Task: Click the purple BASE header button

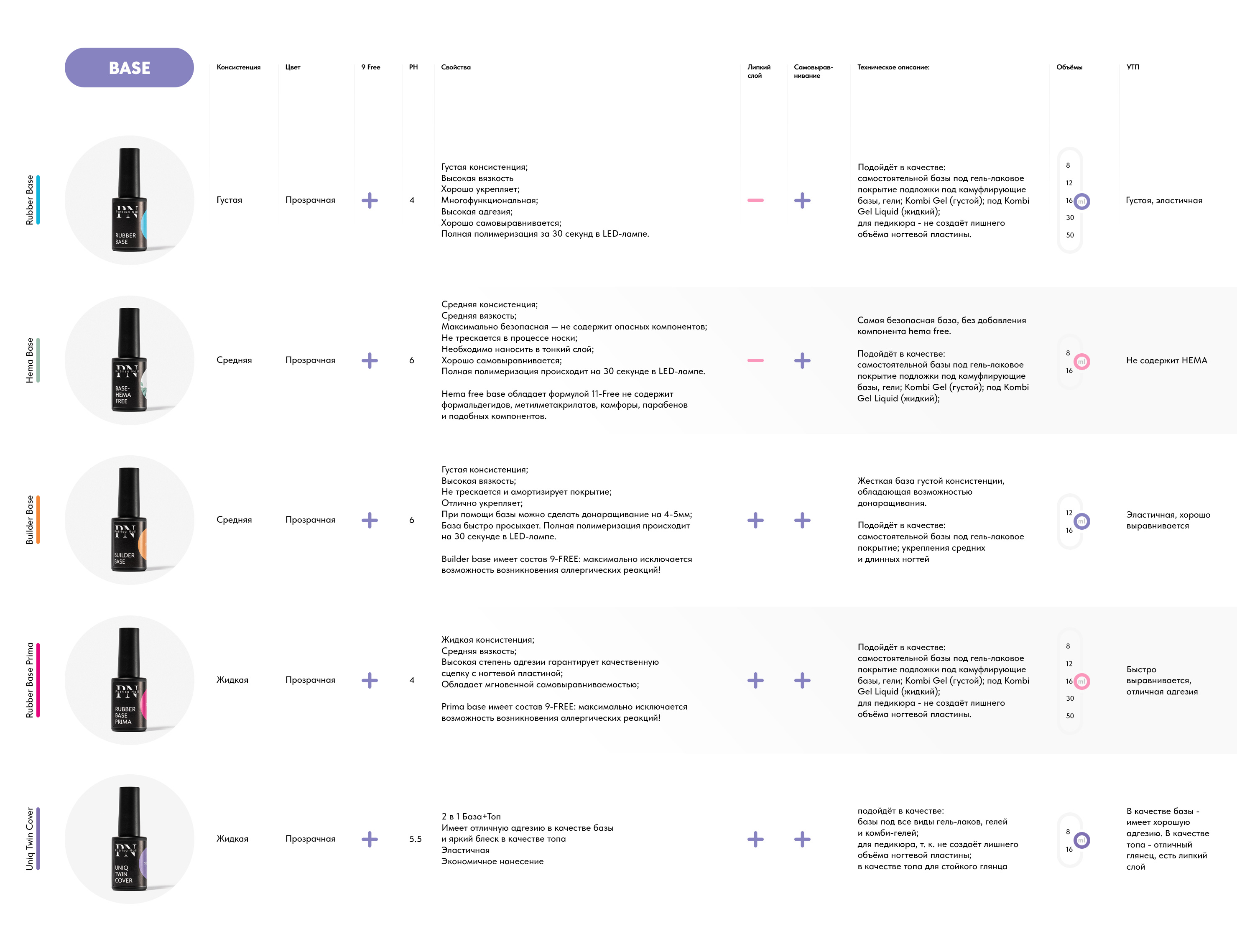Action: click(129, 67)
